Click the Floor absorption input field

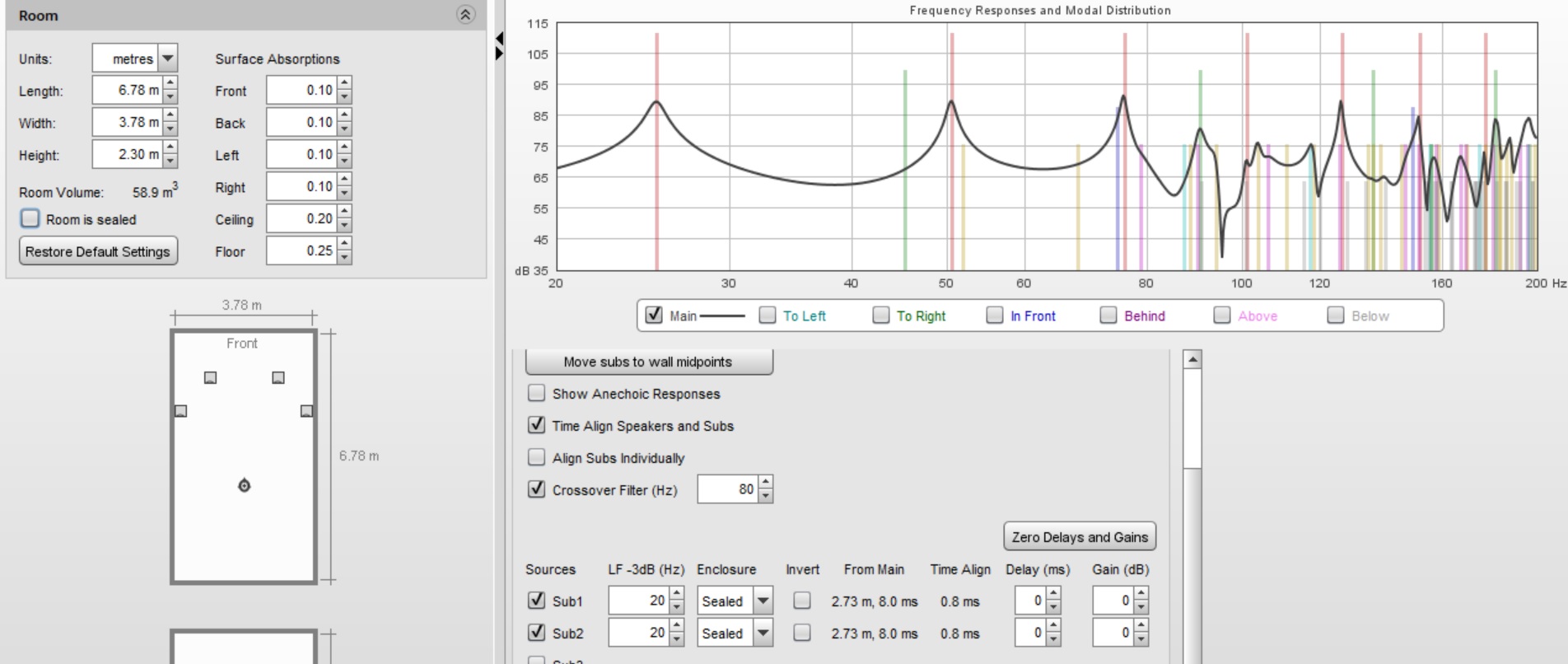[301, 250]
